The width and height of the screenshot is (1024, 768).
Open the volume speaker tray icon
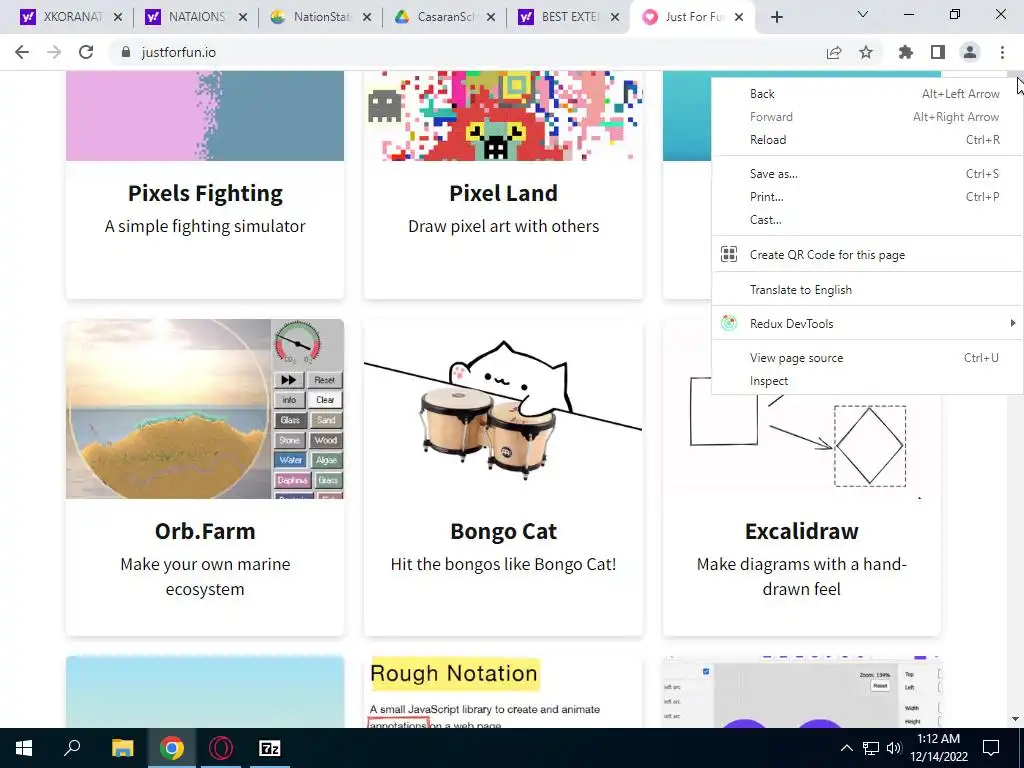894,748
